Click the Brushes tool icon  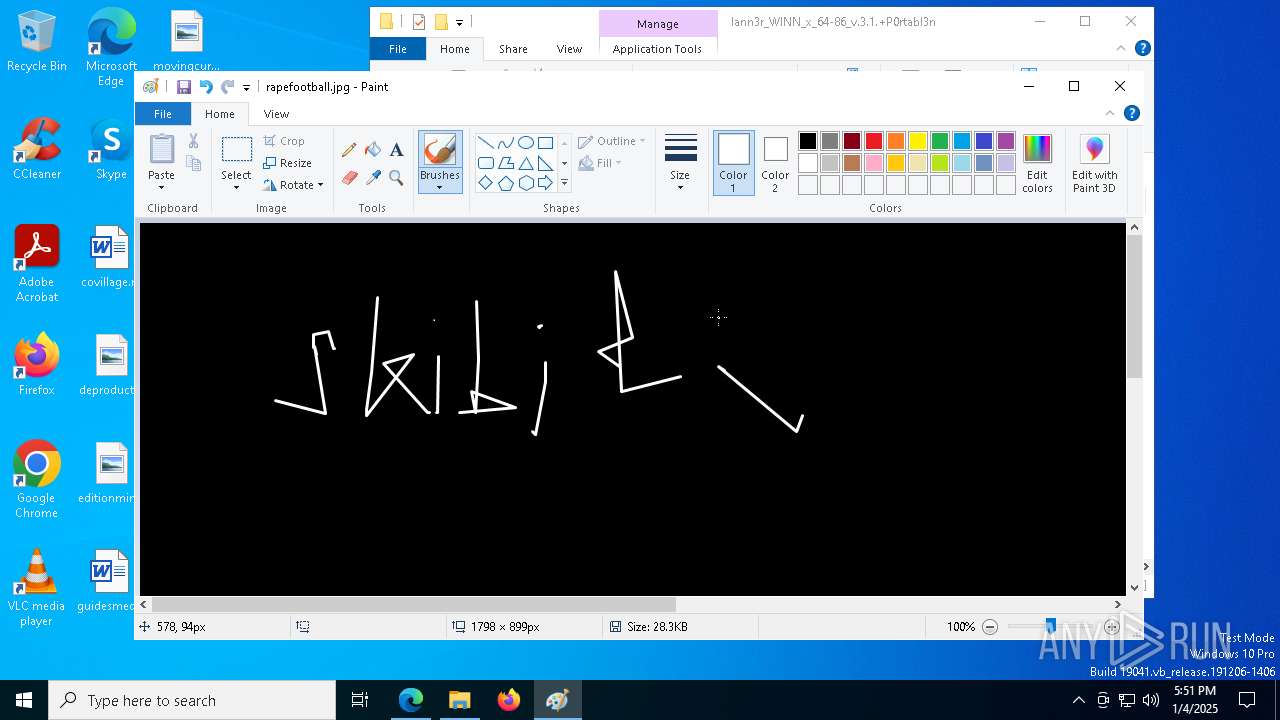[x=440, y=150]
